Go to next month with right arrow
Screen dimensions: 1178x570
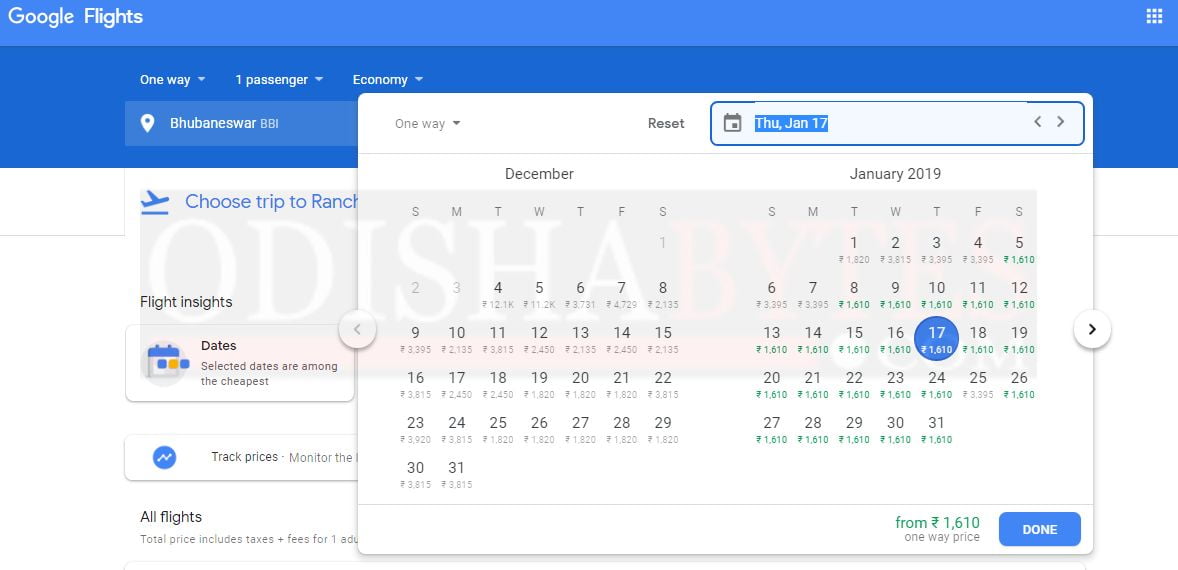point(1092,329)
